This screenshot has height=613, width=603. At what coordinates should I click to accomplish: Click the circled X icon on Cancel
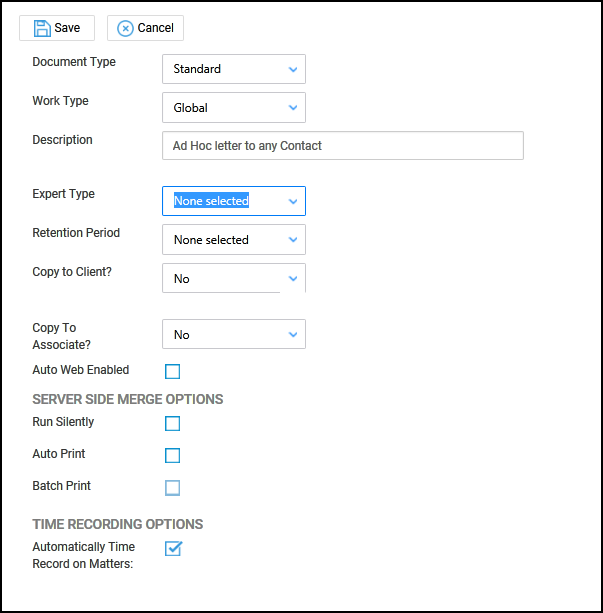(x=125, y=28)
